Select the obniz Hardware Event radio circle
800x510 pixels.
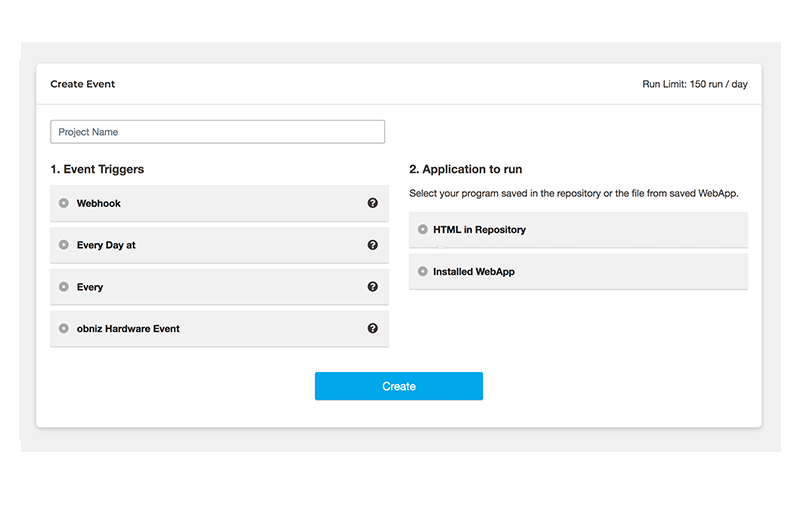click(x=64, y=328)
